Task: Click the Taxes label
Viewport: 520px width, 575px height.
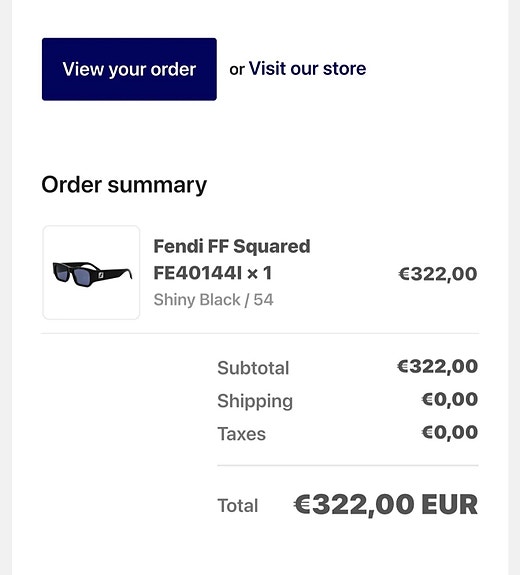Action: pyautogui.click(x=241, y=434)
